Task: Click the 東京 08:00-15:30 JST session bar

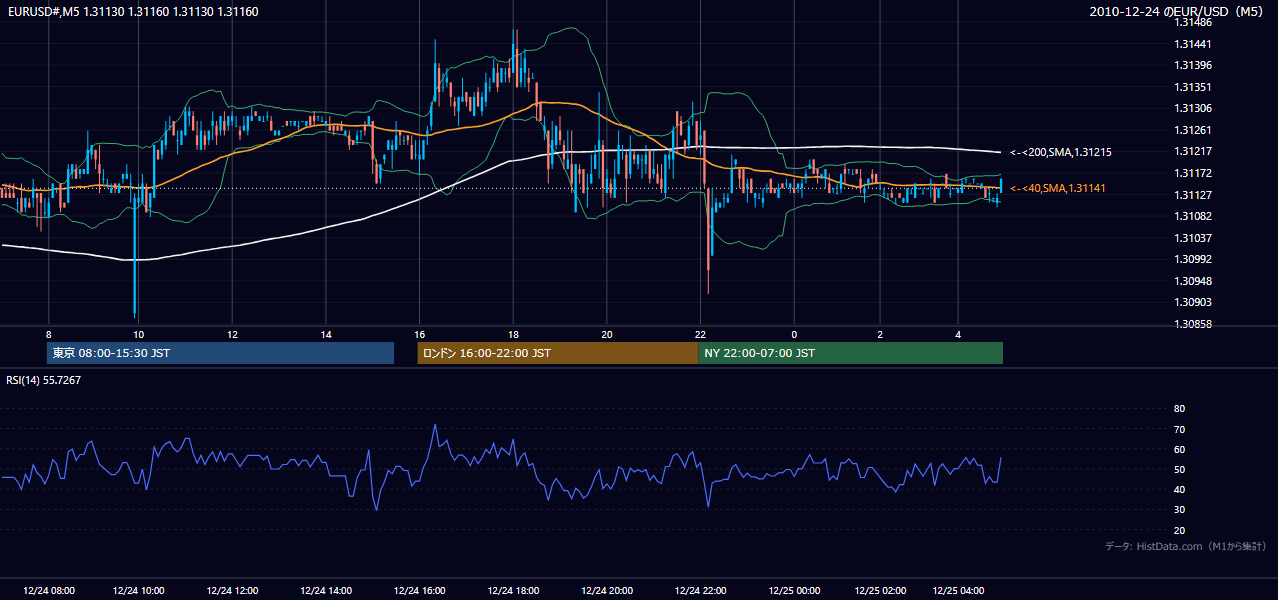Action: (220, 353)
